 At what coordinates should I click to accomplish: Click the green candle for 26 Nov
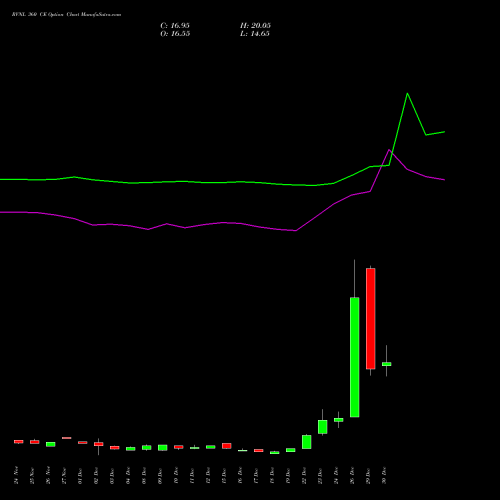[51, 444]
